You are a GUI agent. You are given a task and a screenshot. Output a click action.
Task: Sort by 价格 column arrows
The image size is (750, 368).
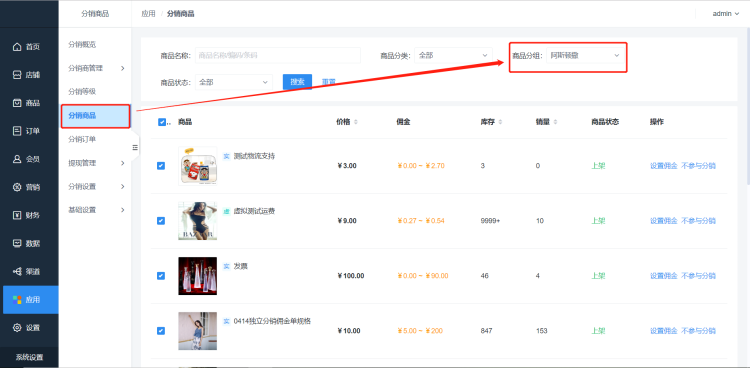coord(355,122)
